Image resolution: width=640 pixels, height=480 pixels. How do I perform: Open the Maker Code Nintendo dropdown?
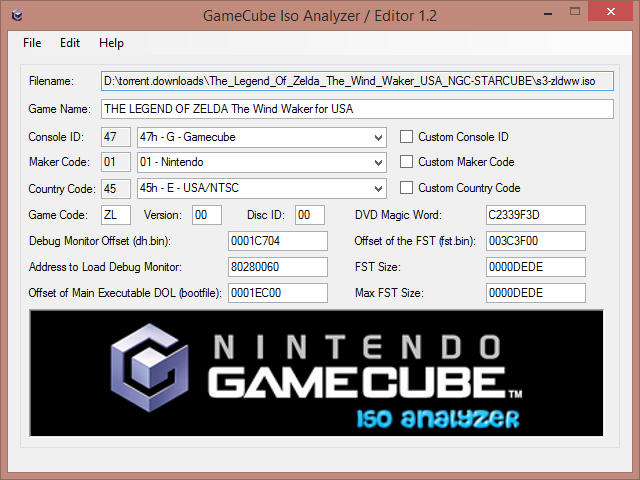[262, 162]
